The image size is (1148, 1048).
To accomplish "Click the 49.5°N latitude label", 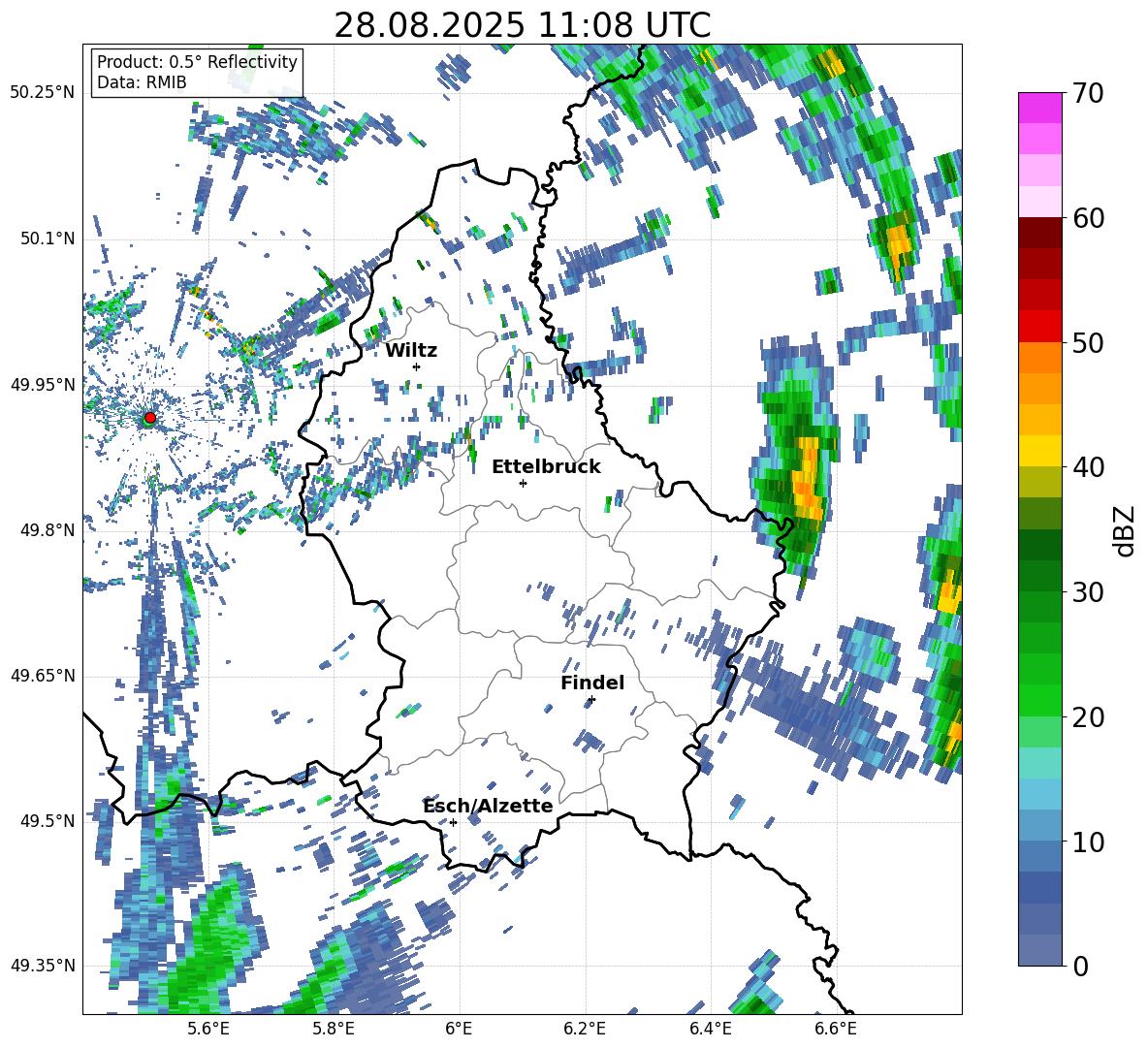I will (x=48, y=820).
